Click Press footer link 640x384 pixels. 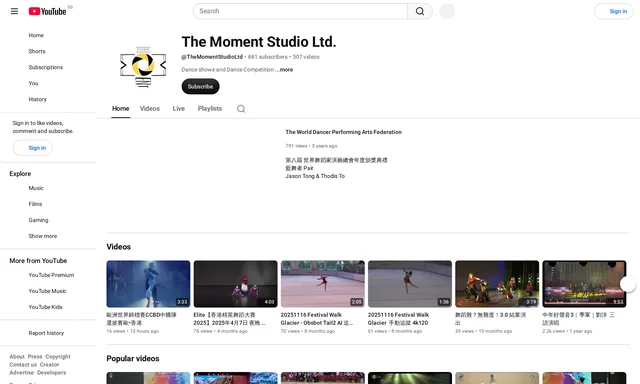coord(35,356)
